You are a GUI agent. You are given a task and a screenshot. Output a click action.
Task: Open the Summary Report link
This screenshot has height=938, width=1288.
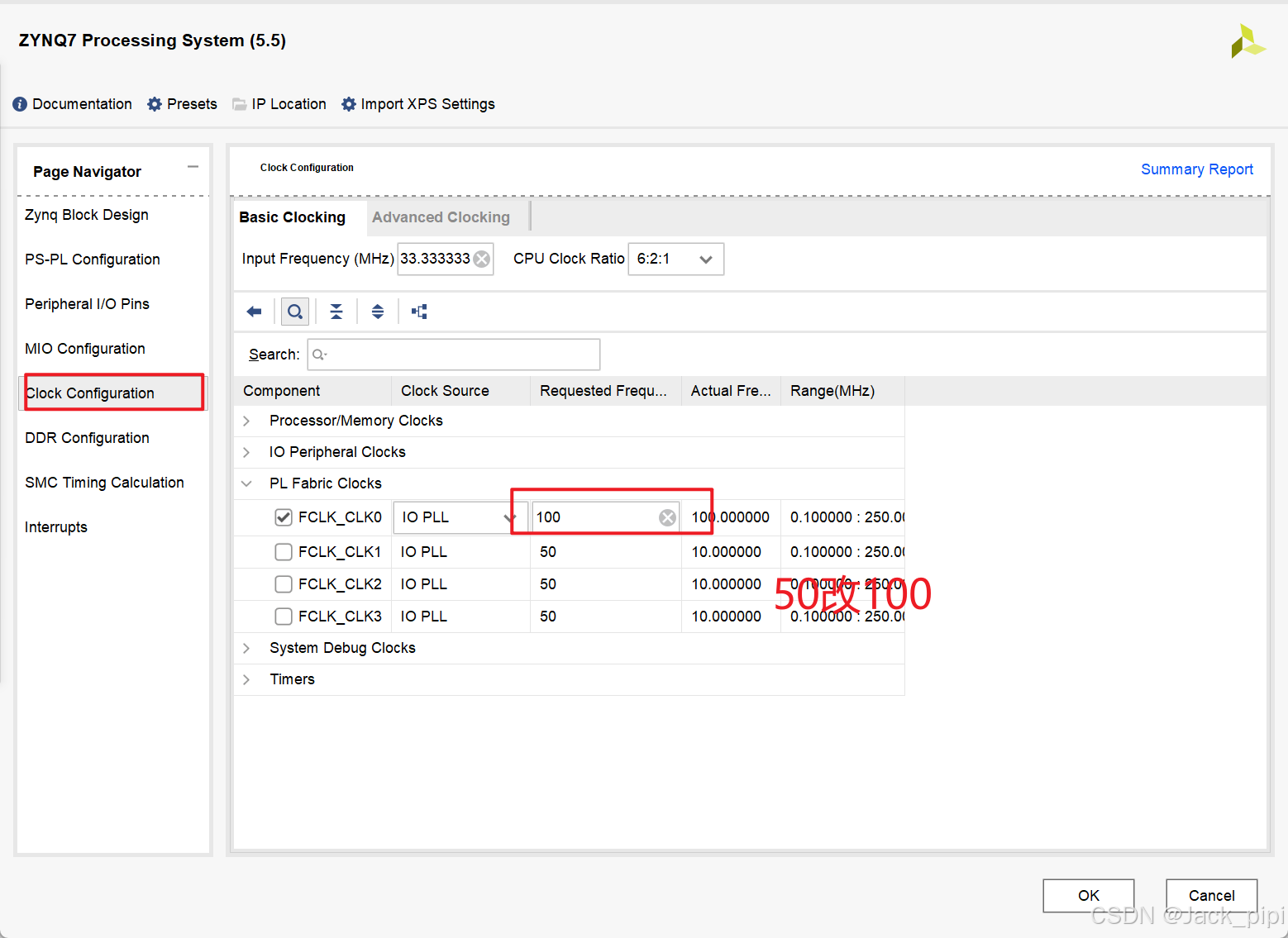click(1197, 169)
